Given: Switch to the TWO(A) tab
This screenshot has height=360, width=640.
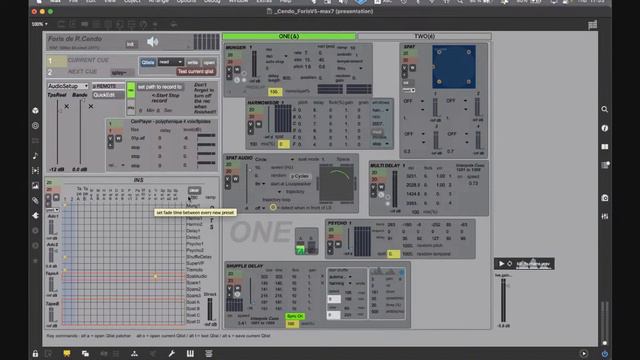Looking at the screenshot, I should click(x=424, y=36).
